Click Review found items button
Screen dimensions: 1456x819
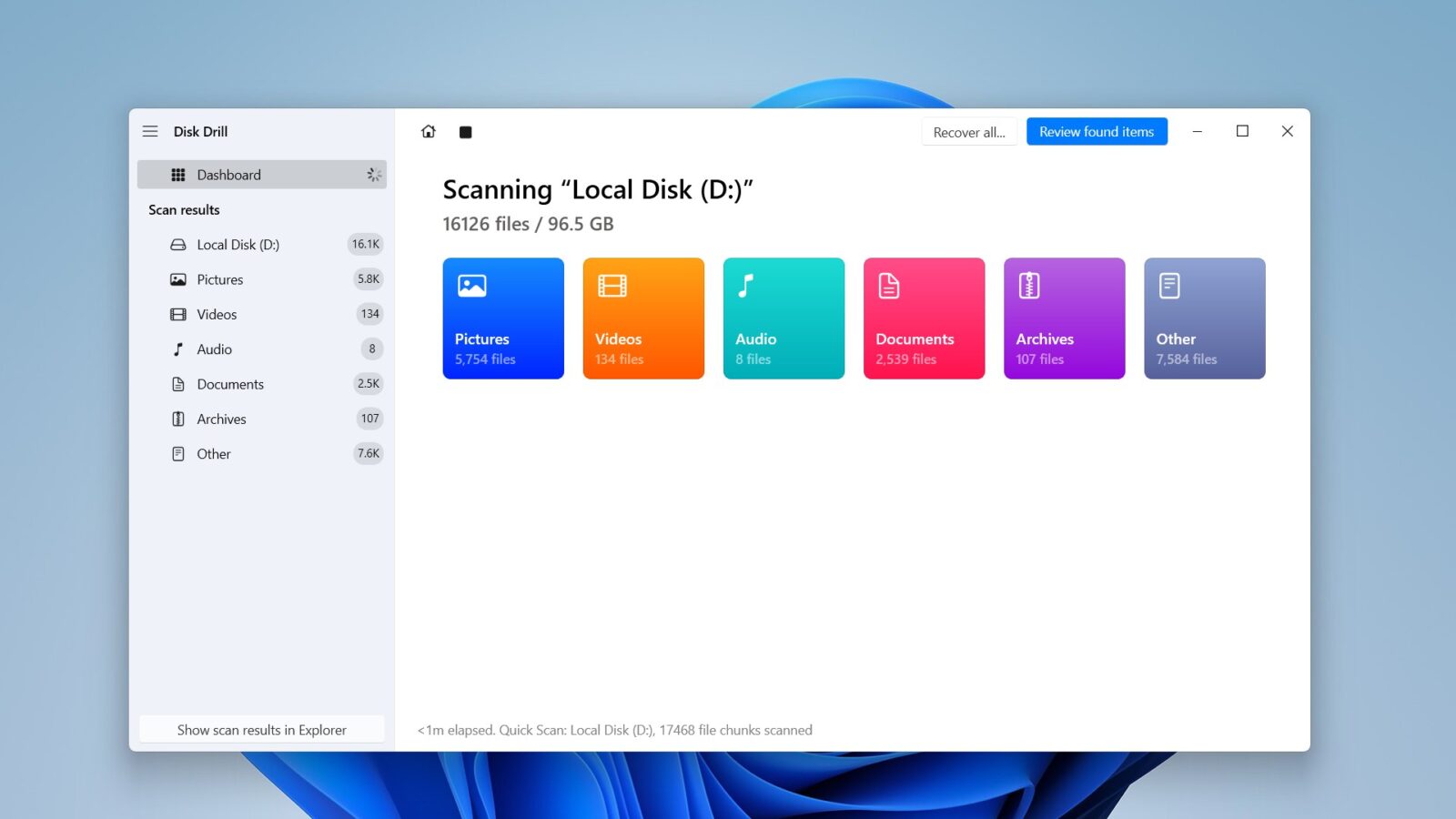pos(1097,132)
